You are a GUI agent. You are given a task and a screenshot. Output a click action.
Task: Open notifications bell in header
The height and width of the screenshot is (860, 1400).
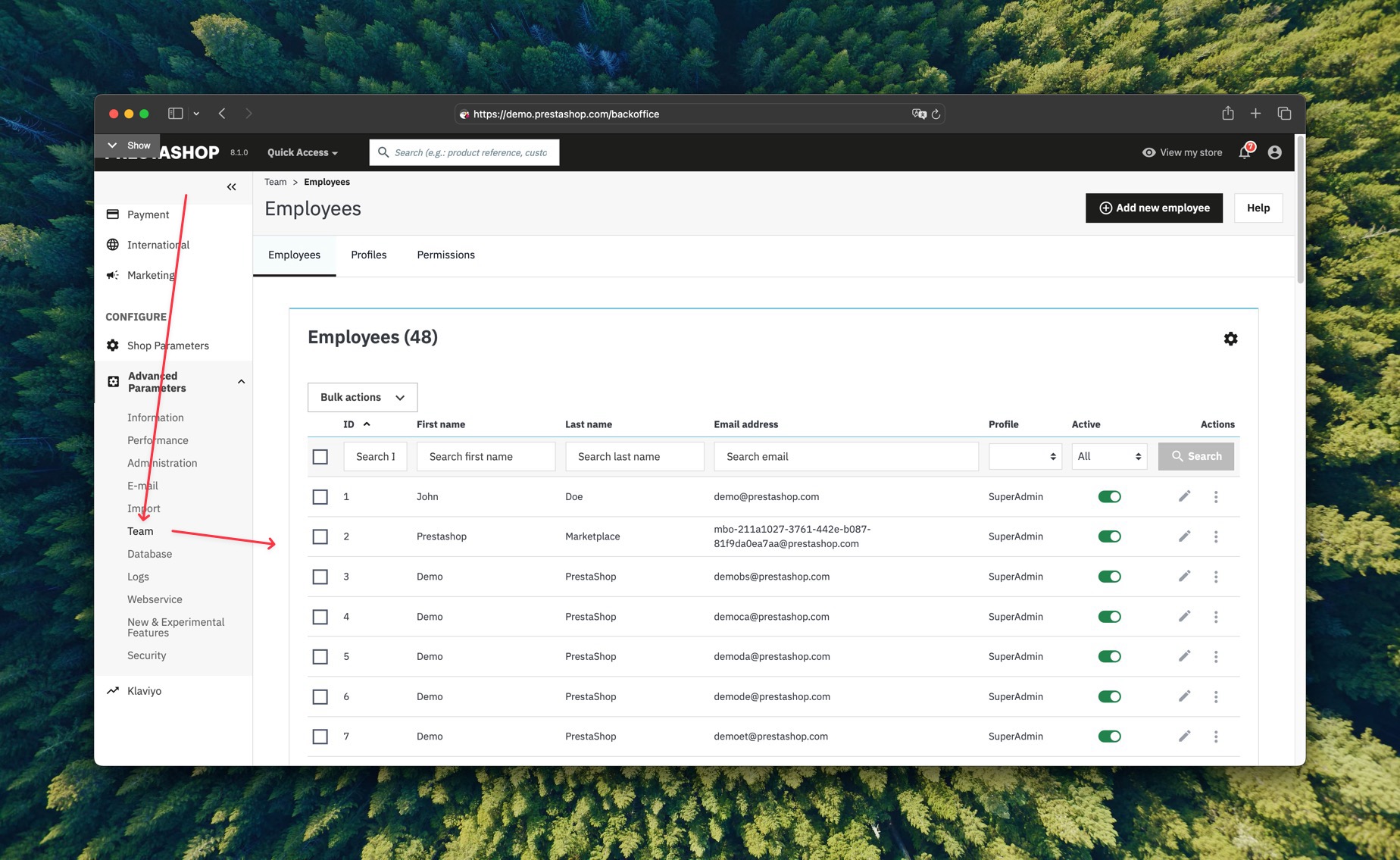point(1245,152)
